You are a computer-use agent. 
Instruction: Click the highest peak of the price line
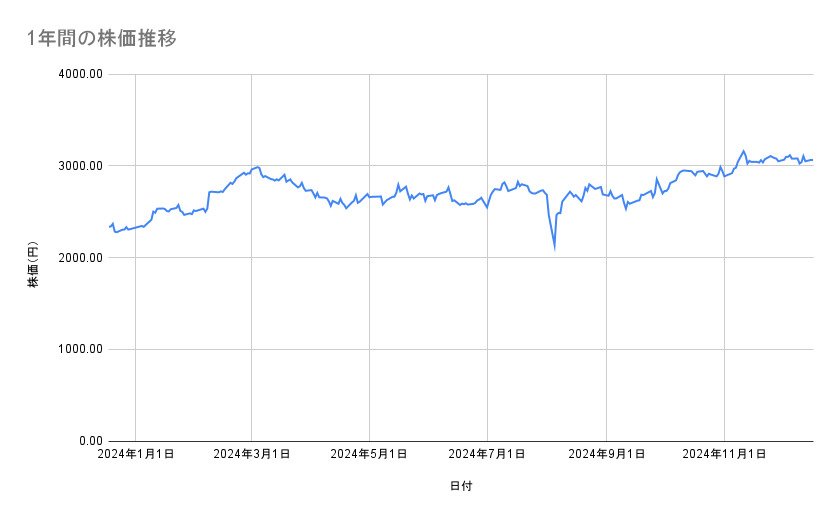pos(743,151)
